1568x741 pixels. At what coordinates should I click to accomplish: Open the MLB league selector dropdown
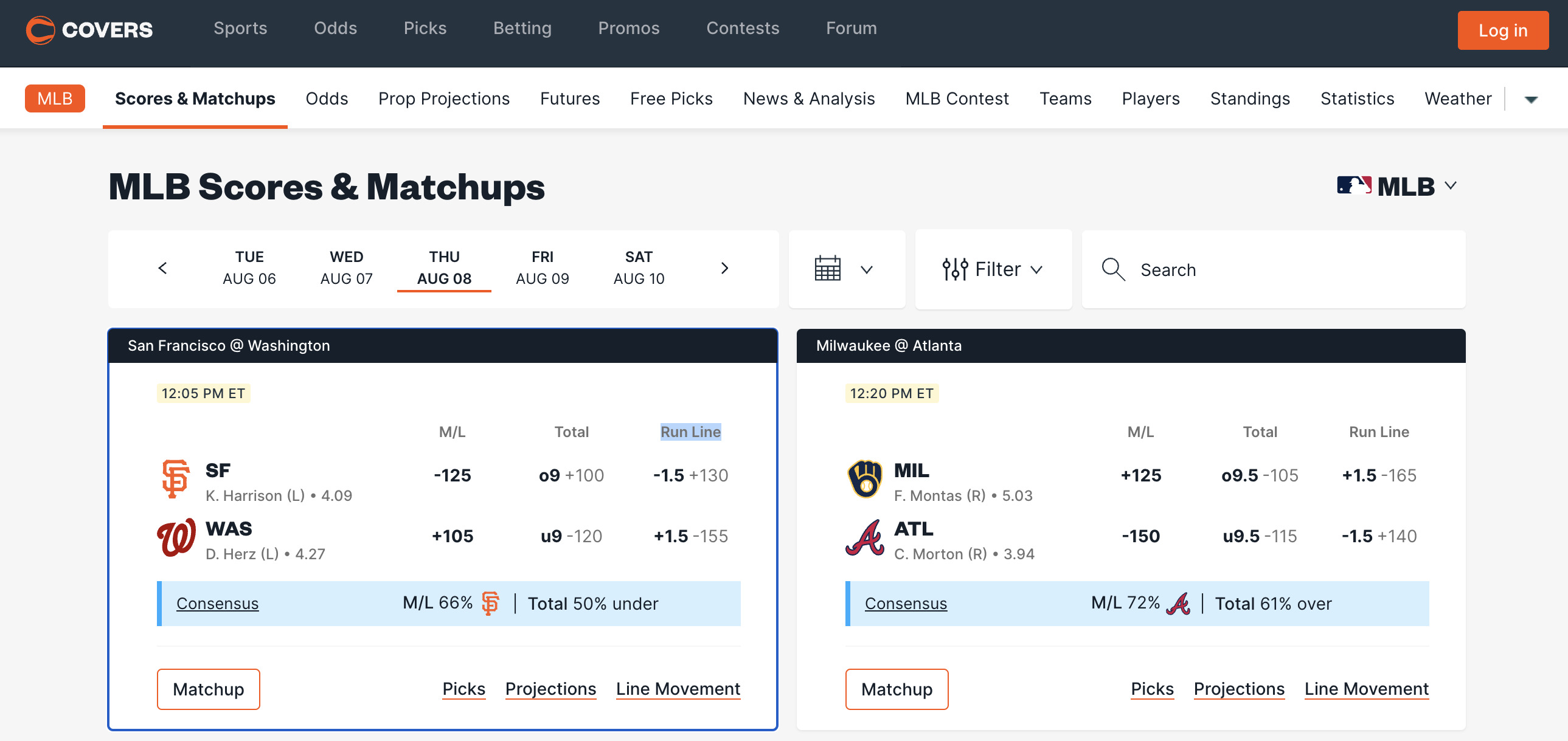(x=1396, y=186)
